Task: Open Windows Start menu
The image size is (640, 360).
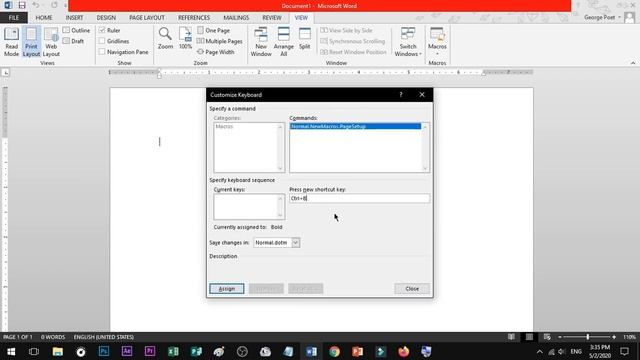Action: click(x=11, y=351)
